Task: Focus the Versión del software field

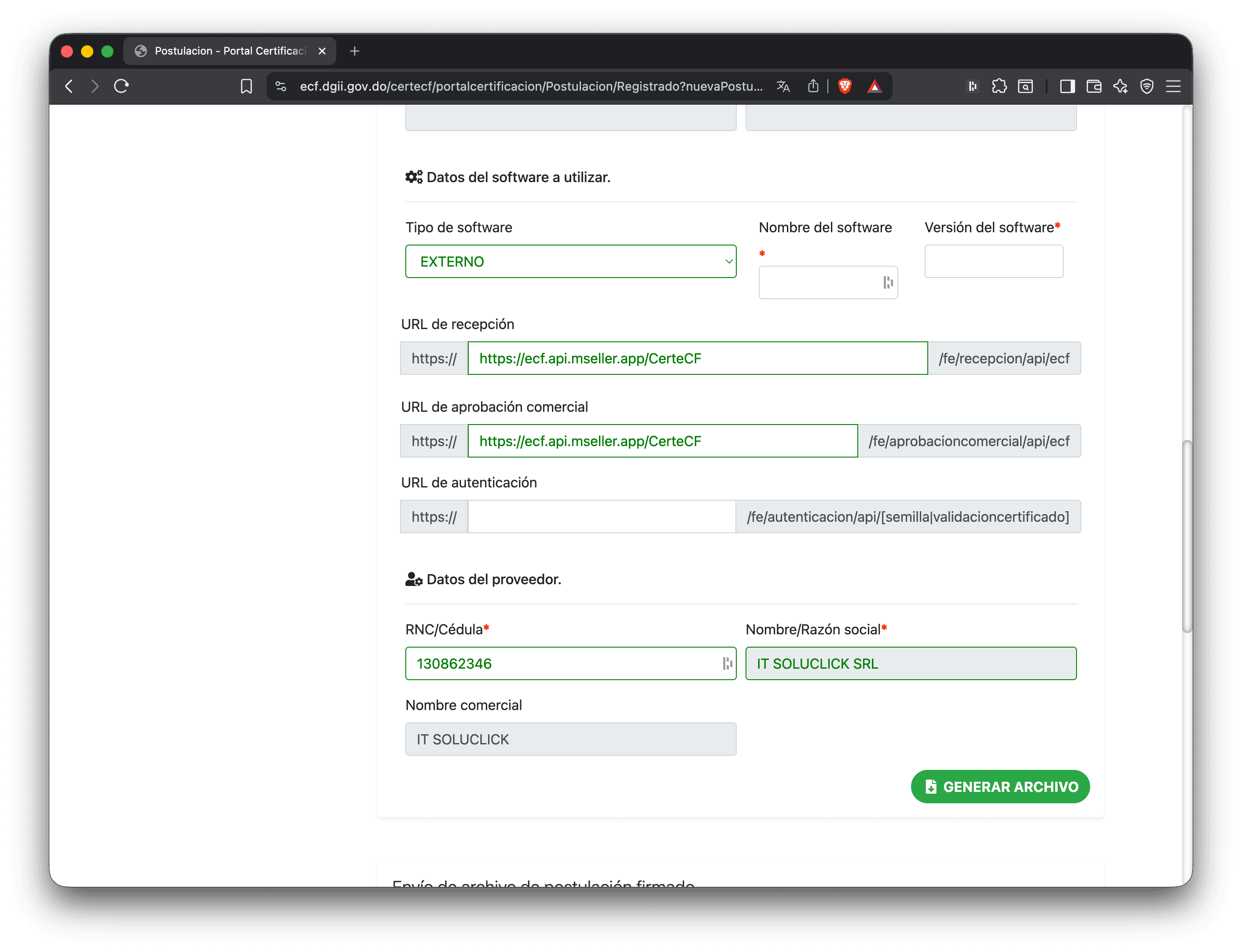Action: [993, 261]
